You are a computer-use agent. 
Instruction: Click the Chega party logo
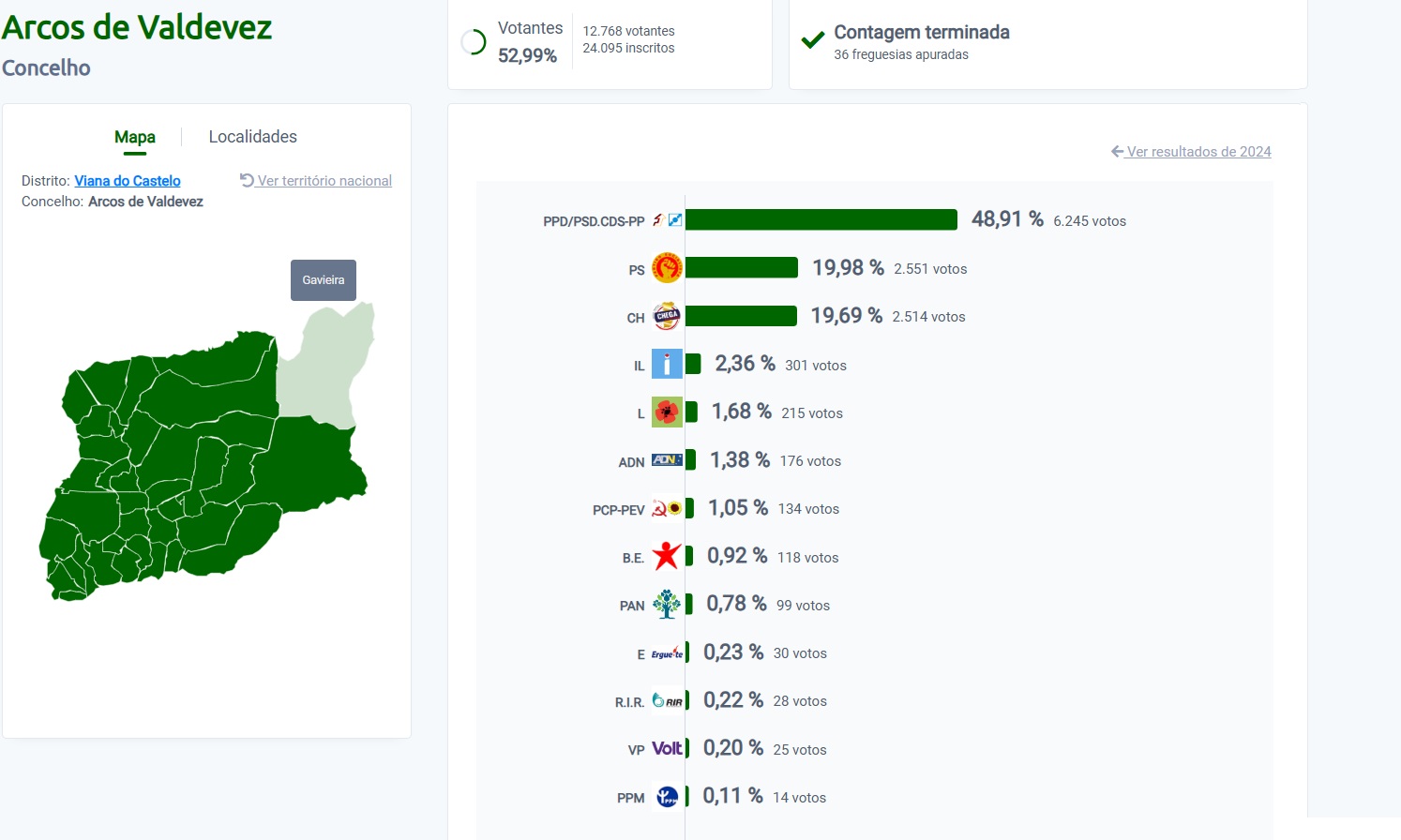coord(667,316)
